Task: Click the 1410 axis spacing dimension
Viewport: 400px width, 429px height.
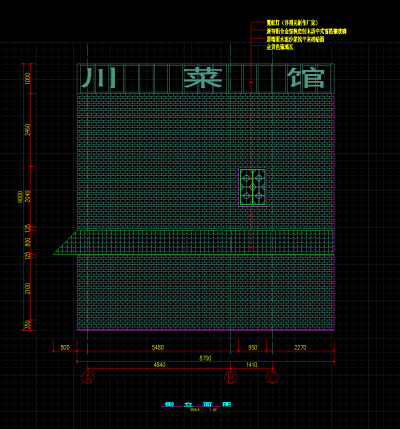Action: pyautogui.click(x=252, y=365)
